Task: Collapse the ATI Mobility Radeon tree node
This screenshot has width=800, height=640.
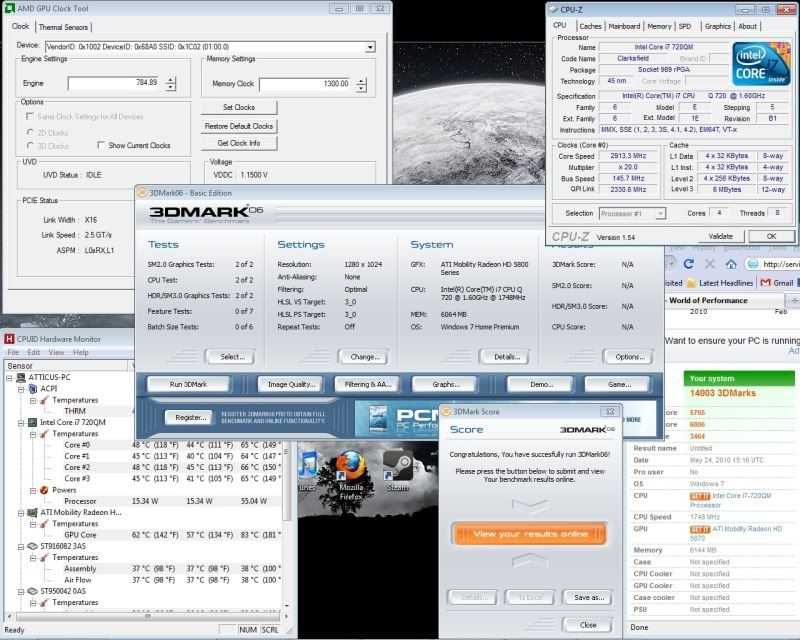Action: click(x=21, y=512)
